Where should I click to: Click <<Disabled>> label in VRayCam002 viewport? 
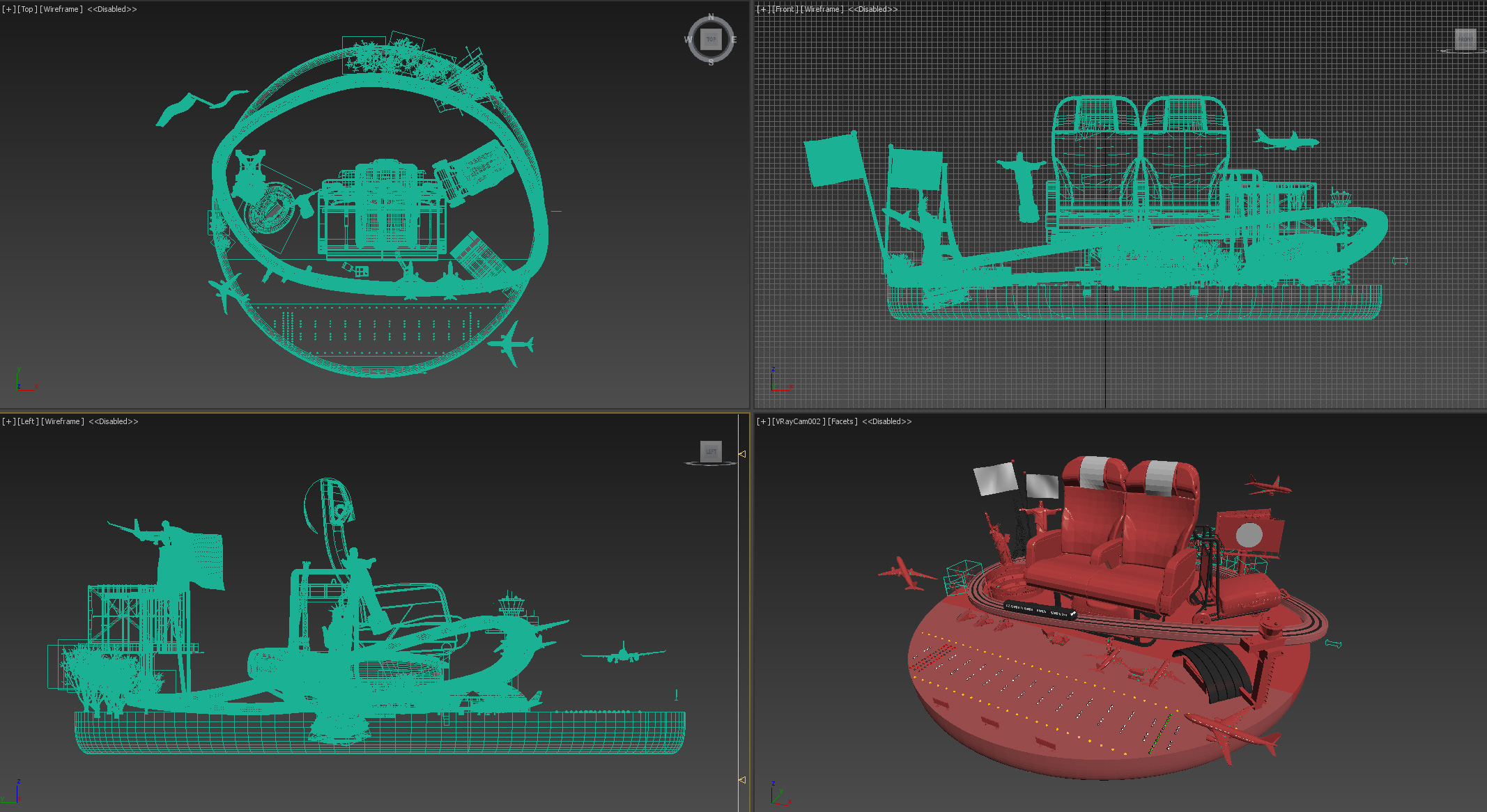[x=886, y=421]
